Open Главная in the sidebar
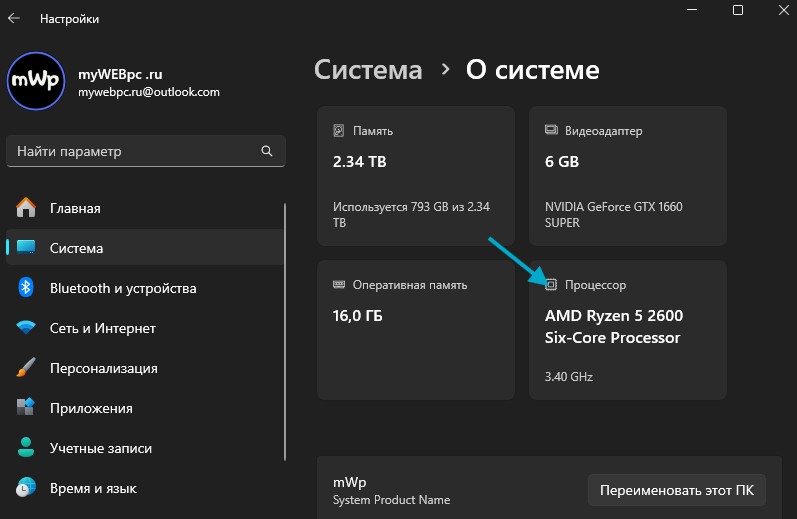Viewport: 797px width, 519px height. click(x=145, y=208)
